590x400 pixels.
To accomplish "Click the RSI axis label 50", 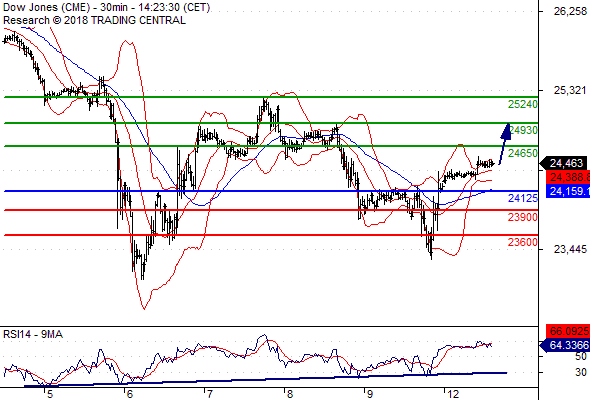I will point(581,356).
